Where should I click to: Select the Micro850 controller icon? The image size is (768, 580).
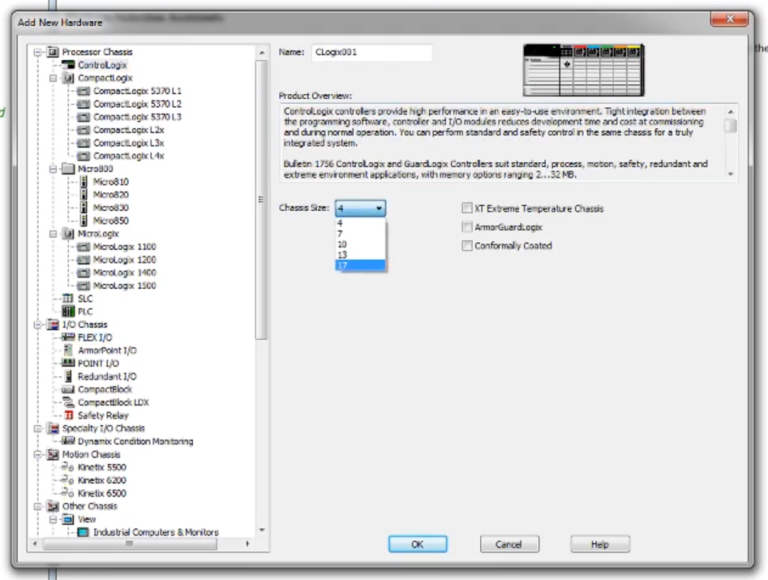click(x=84, y=220)
